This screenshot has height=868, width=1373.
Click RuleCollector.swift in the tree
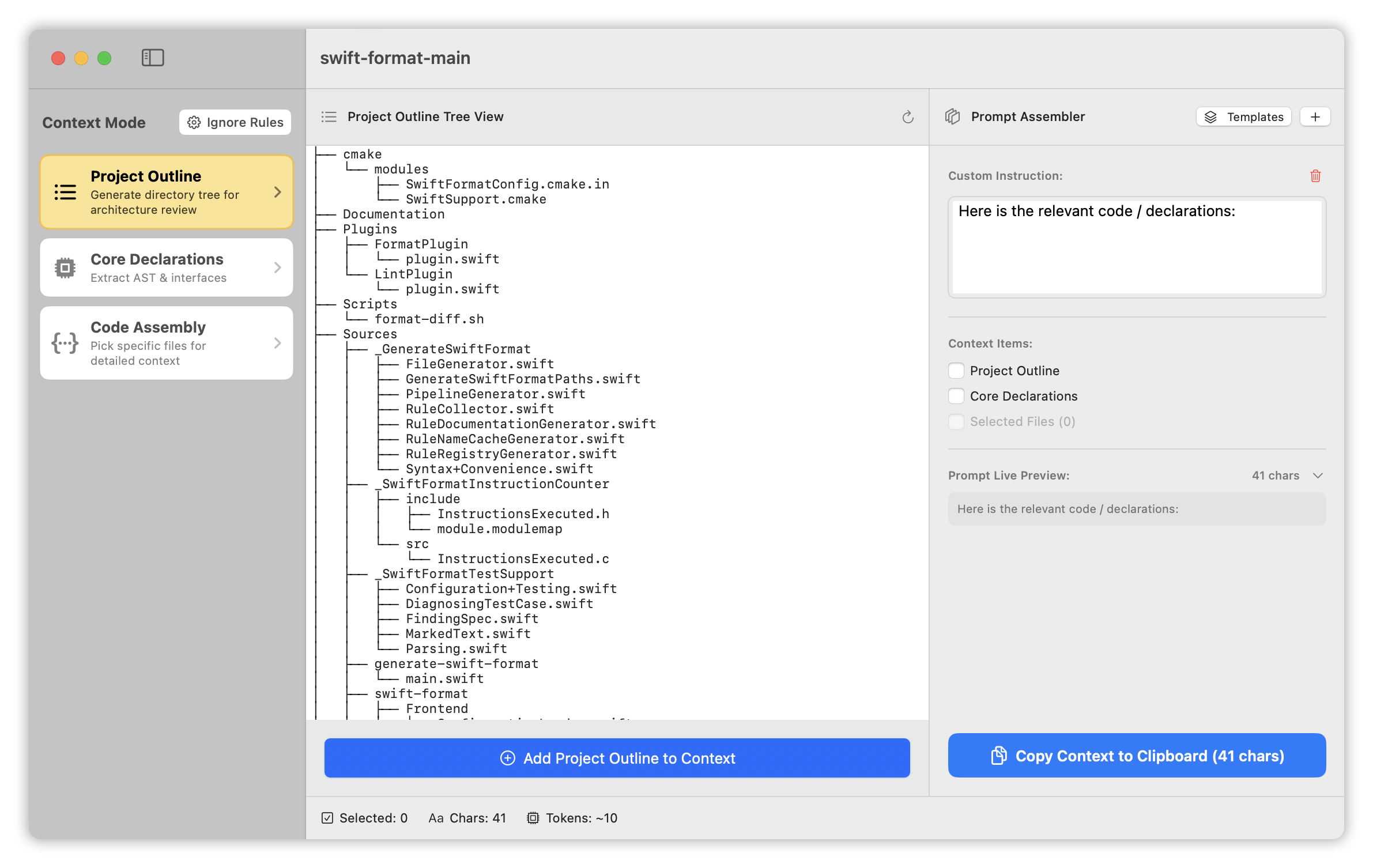coord(480,409)
